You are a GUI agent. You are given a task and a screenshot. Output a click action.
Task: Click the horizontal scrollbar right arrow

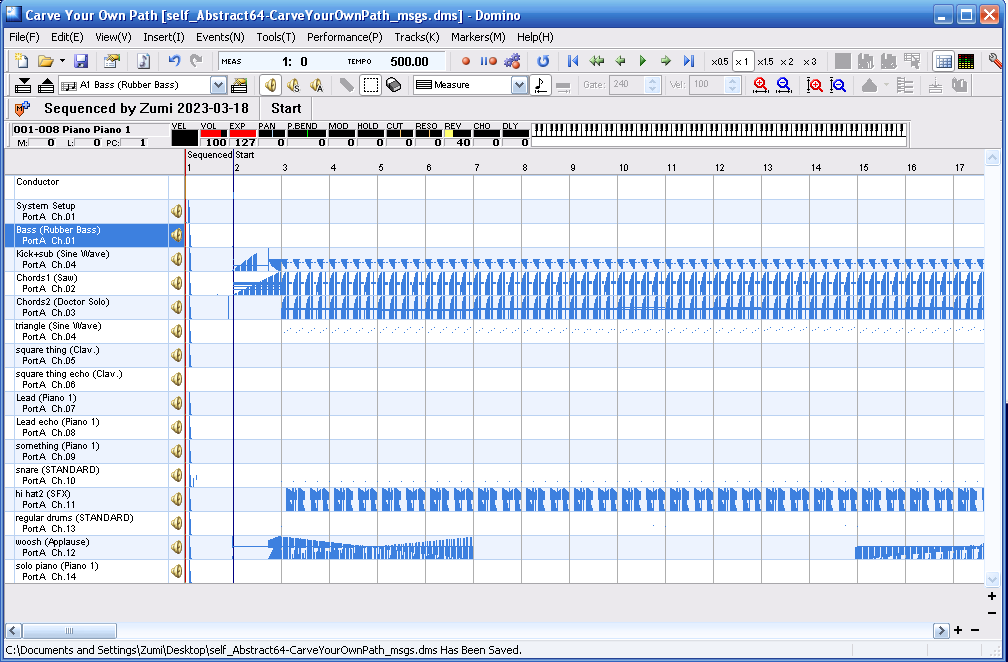tap(941, 630)
